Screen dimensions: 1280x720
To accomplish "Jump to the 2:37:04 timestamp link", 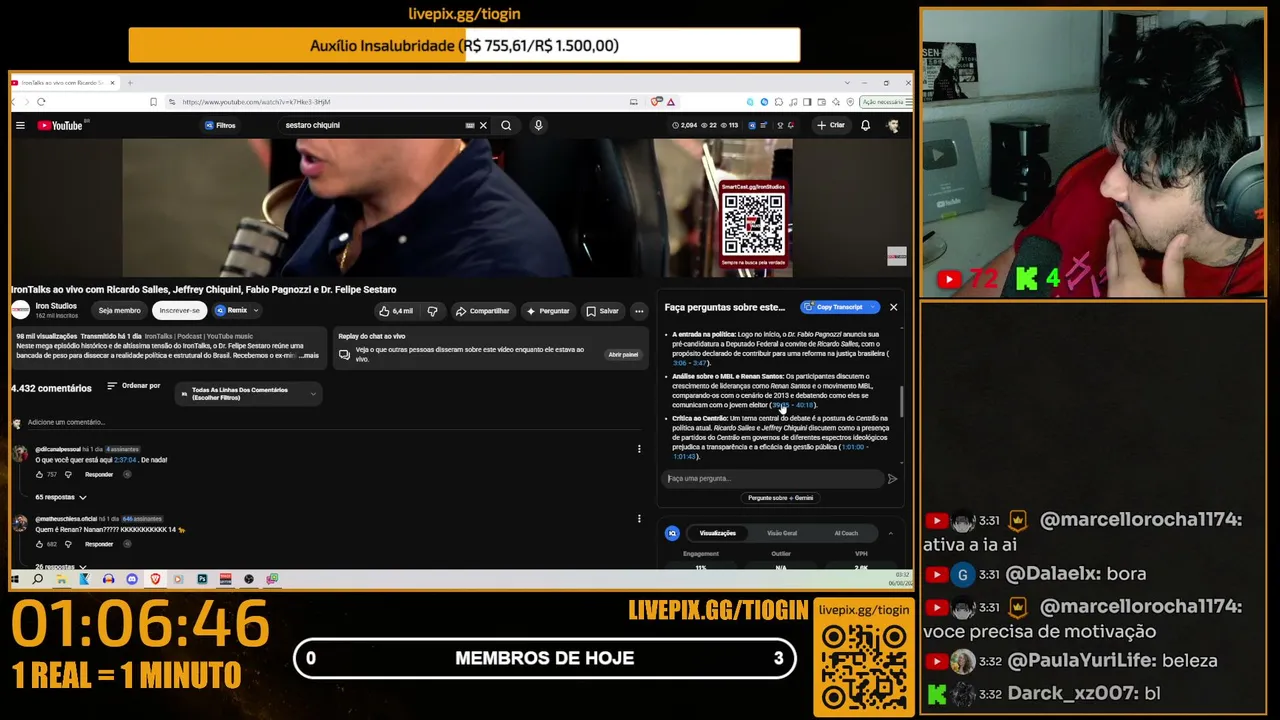I will (x=123, y=460).
